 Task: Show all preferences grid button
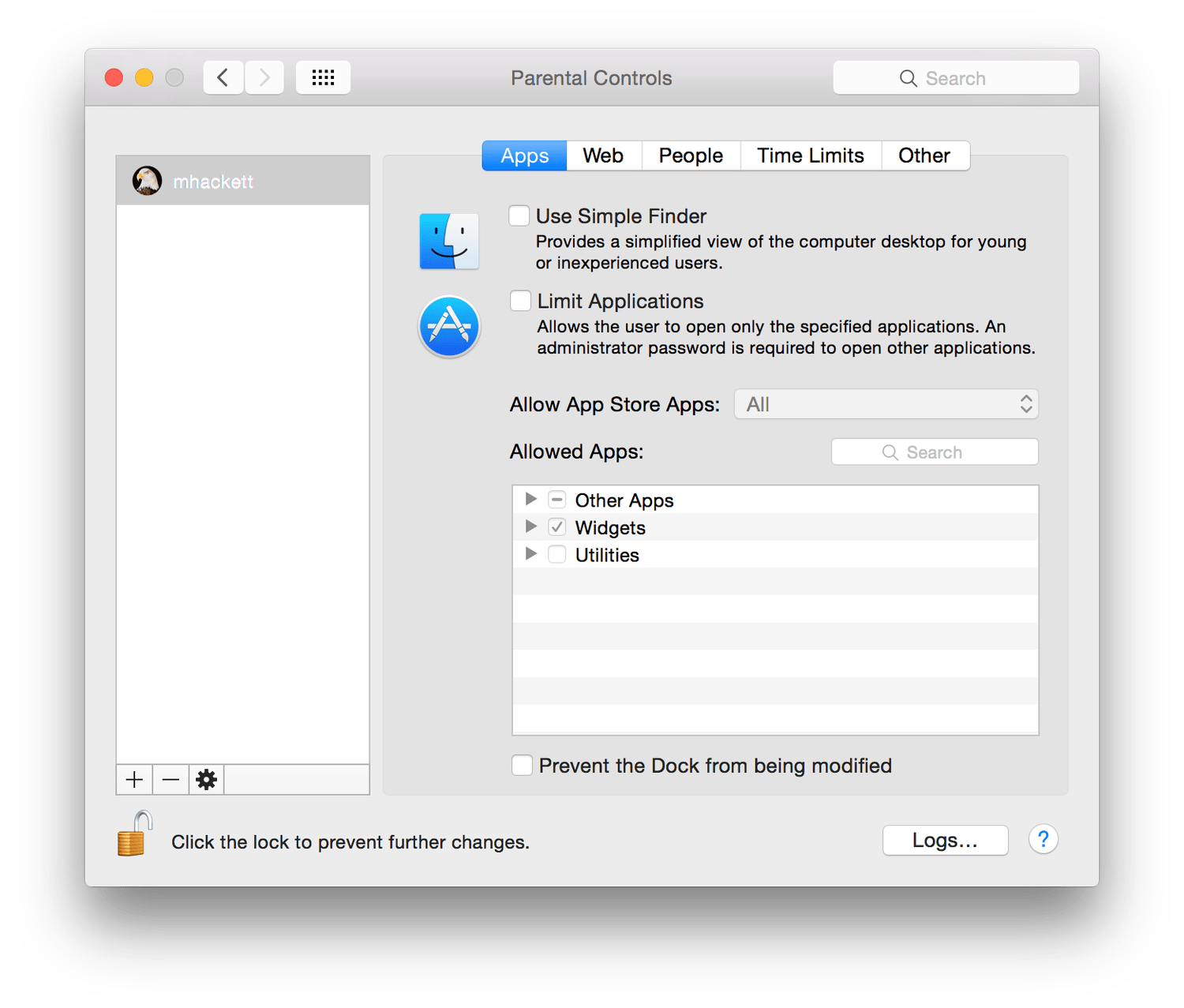tap(323, 77)
